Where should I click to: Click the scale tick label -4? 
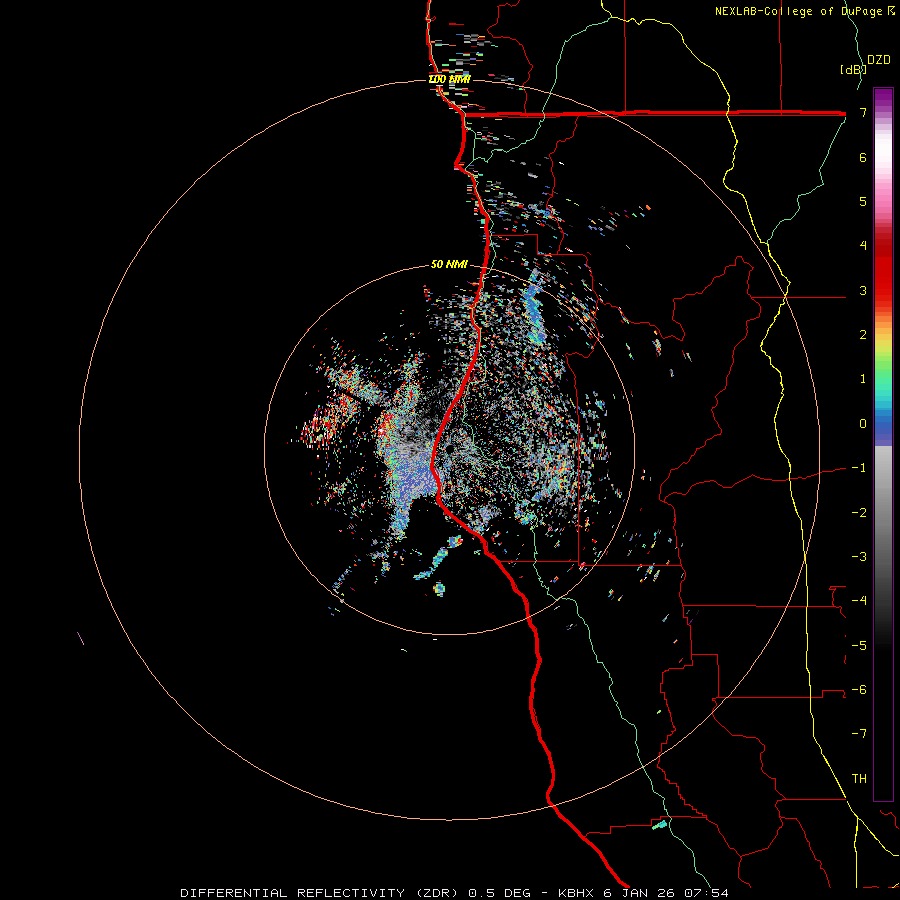[859, 601]
